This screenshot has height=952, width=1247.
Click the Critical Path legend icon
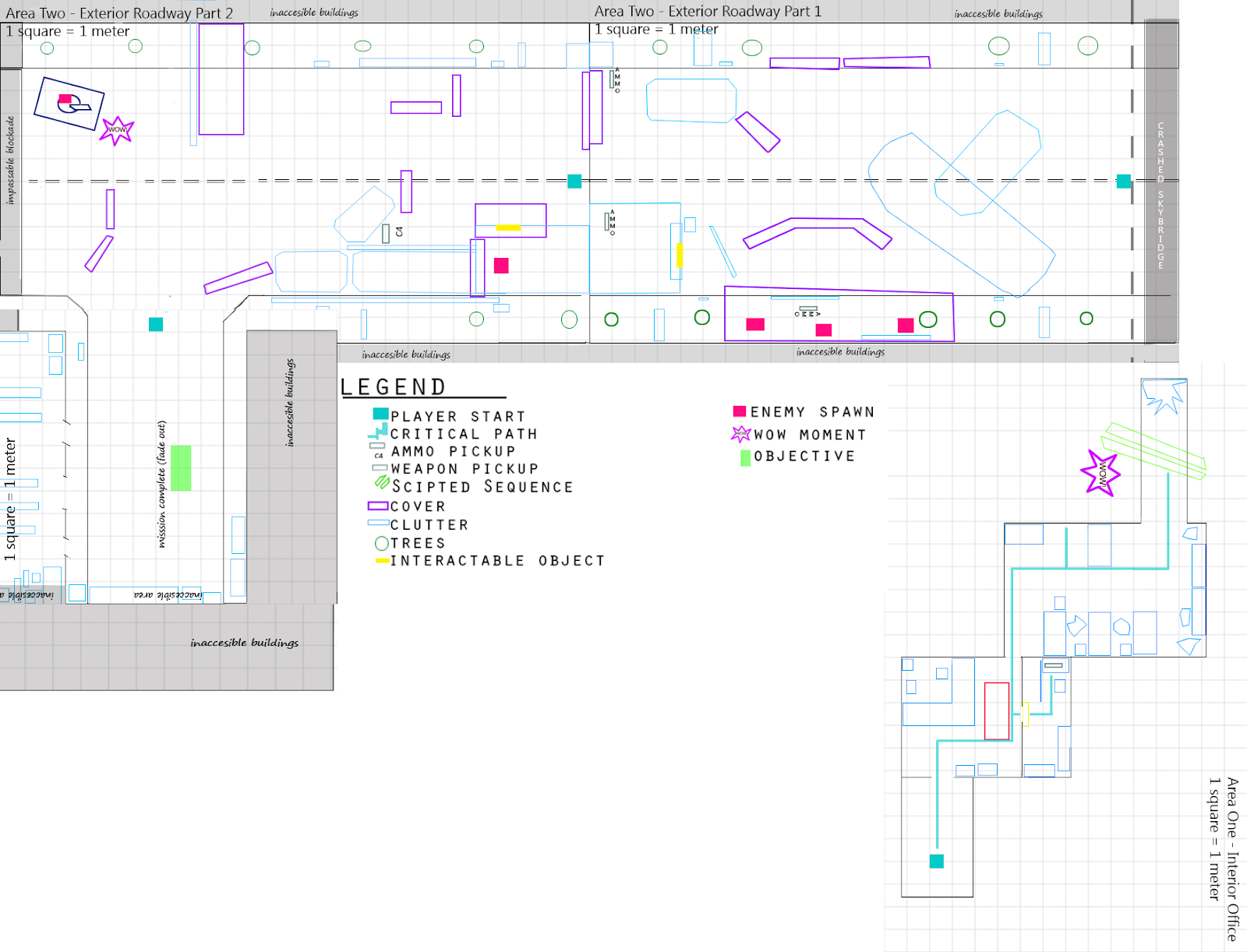[x=379, y=431]
